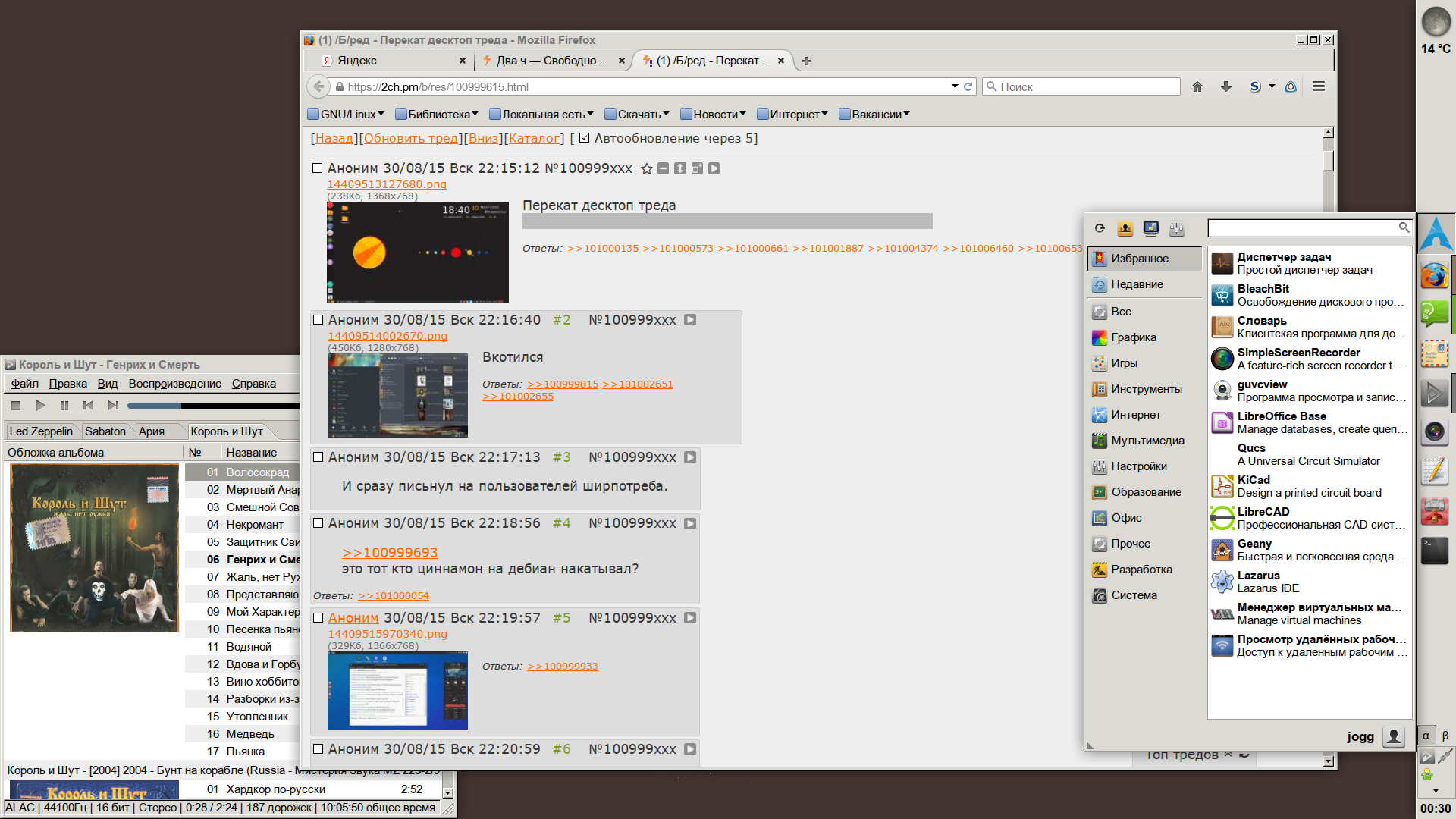The image size is (1456, 819).
Task: Click the star favorite icon on first post
Action: [x=646, y=168]
